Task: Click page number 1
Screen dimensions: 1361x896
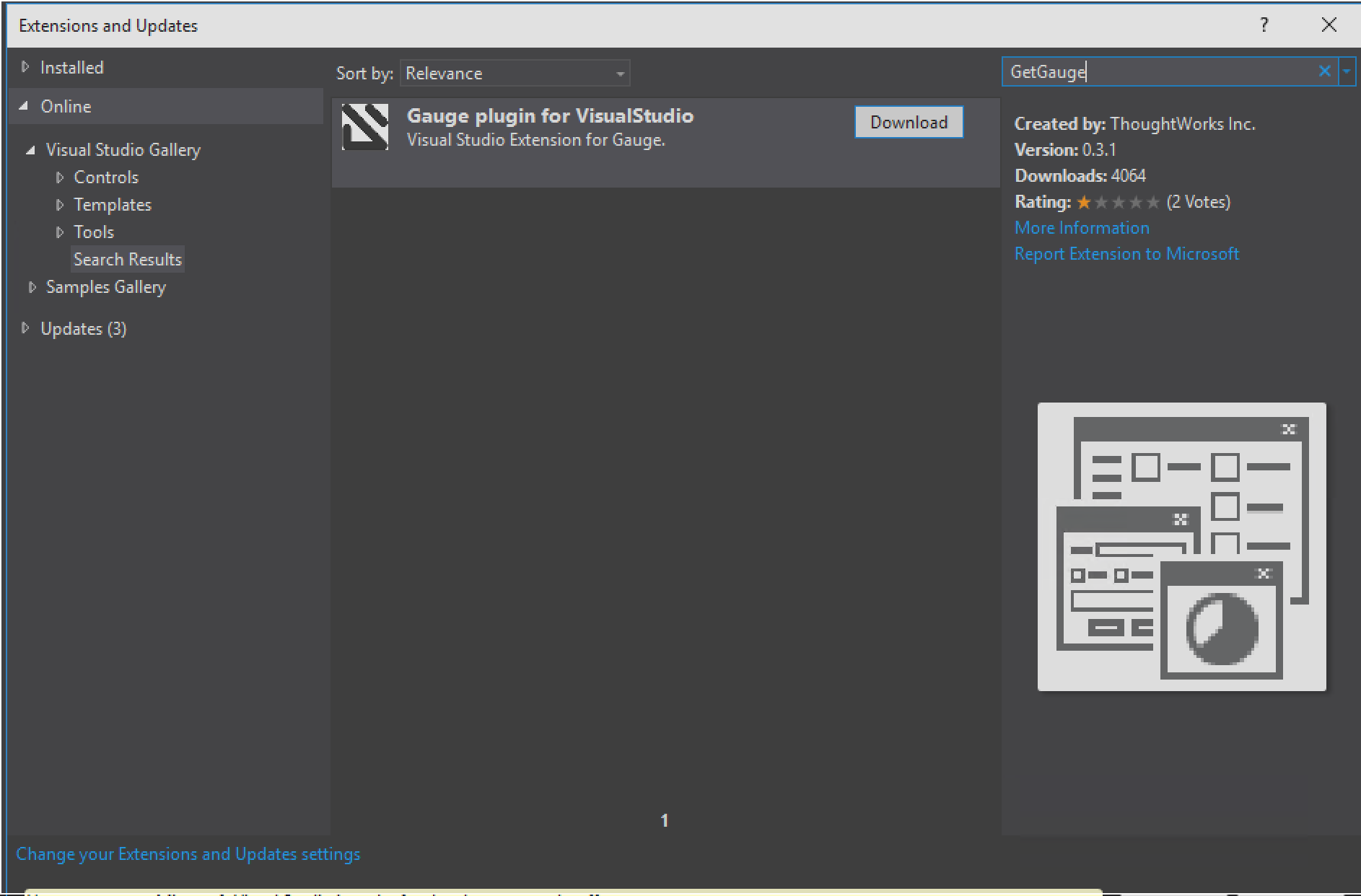Action: click(x=665, y=820)
